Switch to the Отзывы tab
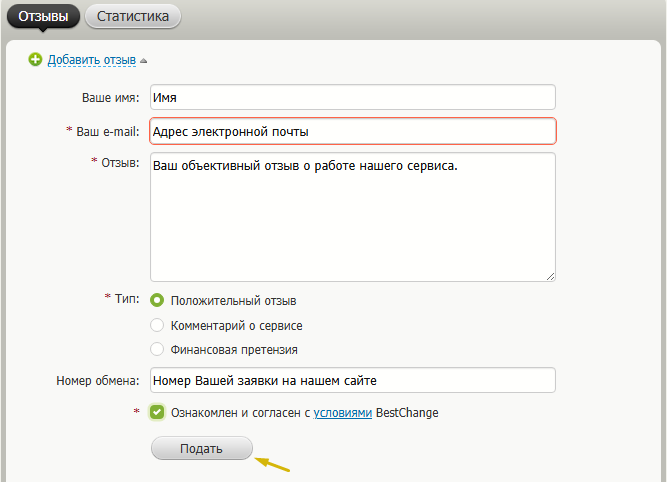The height and width of the screenshot is (482, 667). pos(42,16)
